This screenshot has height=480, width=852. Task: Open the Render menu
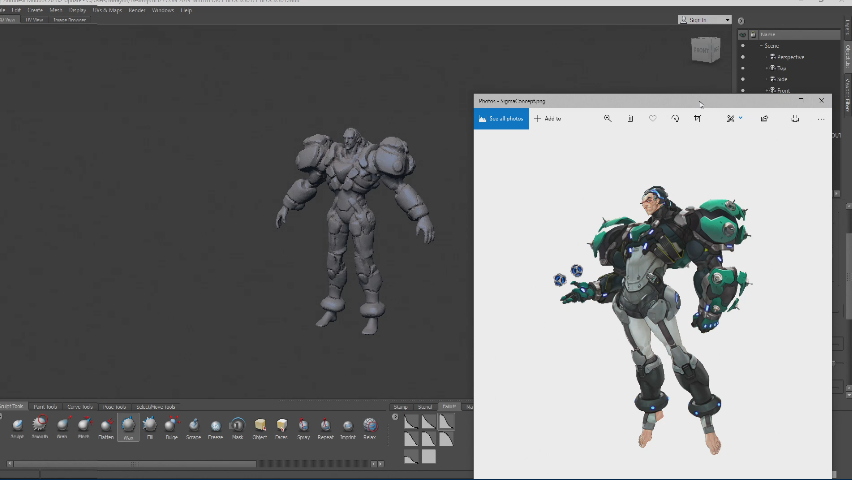(x=137, y=10)
